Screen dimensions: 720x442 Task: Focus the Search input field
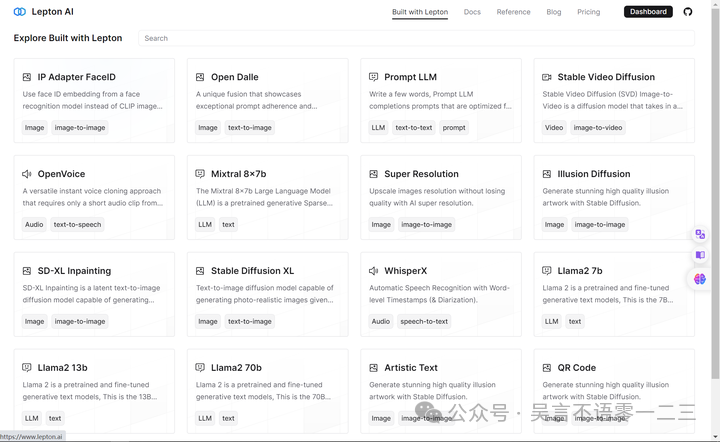[x=416, y=38]
